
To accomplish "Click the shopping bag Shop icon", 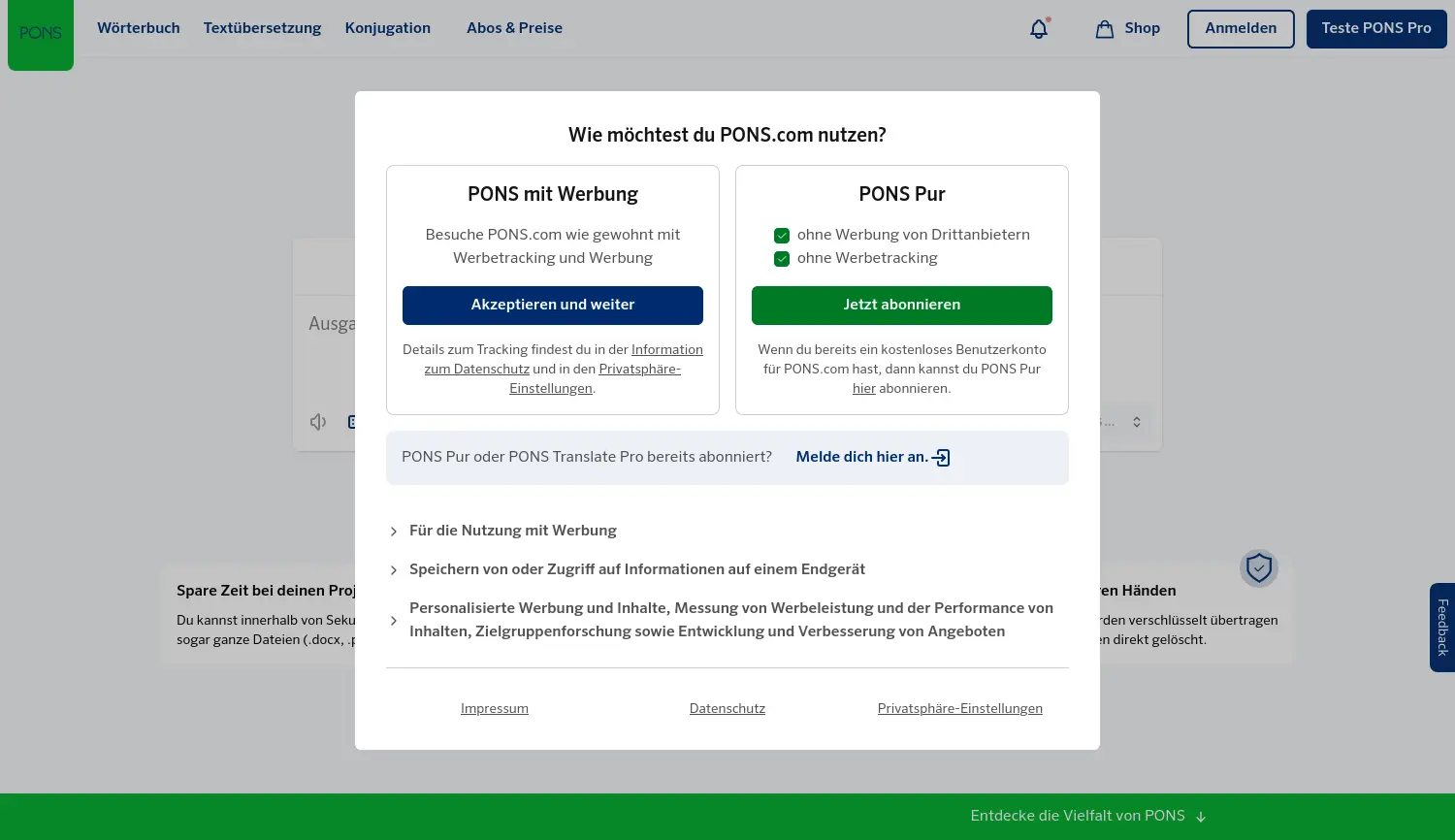I will coord(1104,29).
